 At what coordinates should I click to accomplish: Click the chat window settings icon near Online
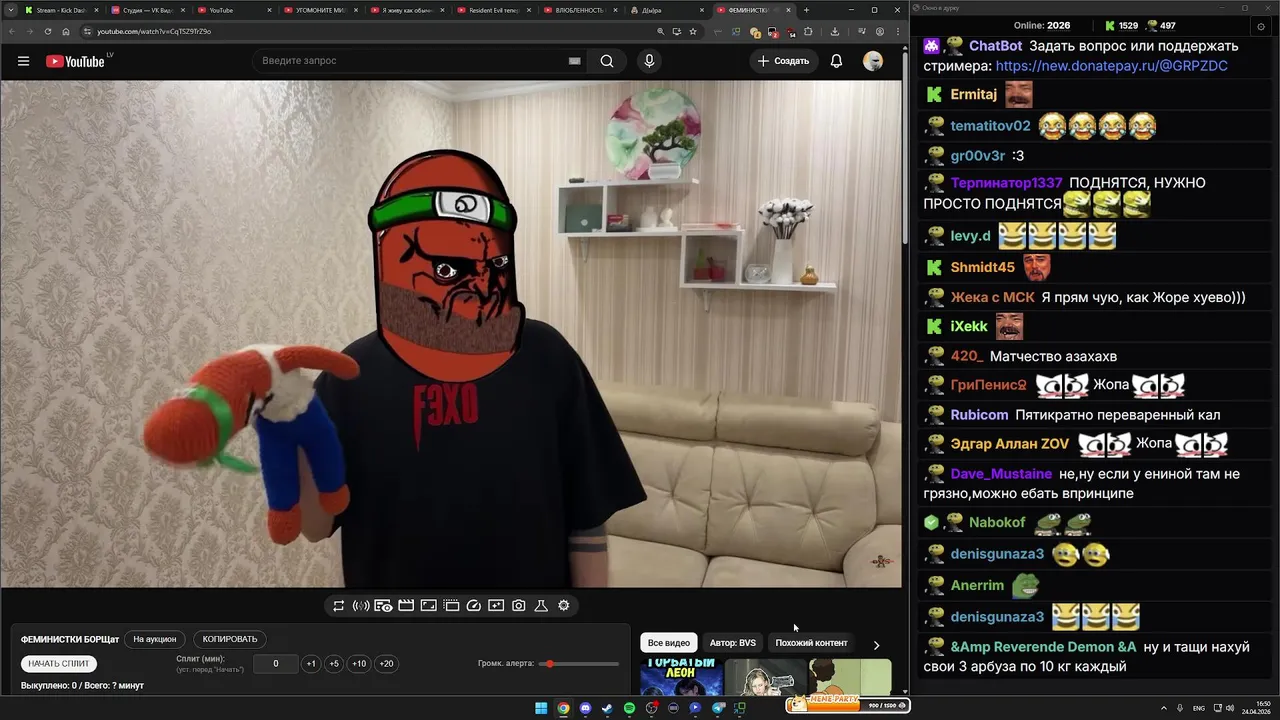1261,25
